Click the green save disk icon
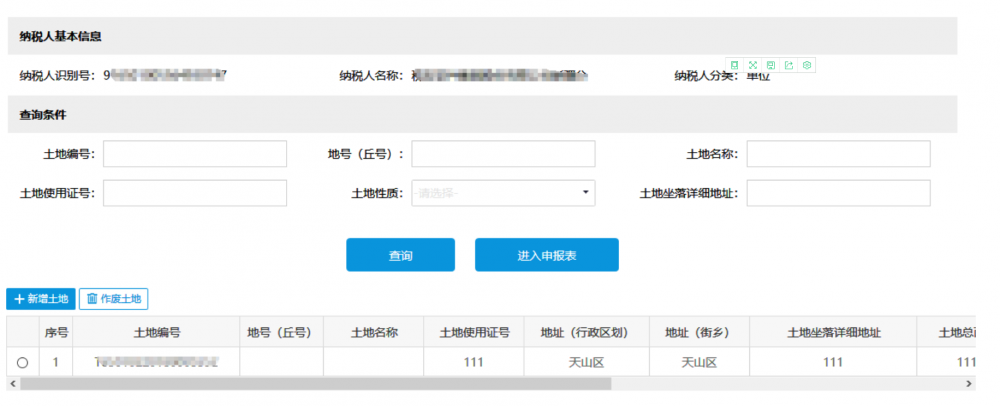The height and width of the screenshot is (406, 1000). coord(770,65)
